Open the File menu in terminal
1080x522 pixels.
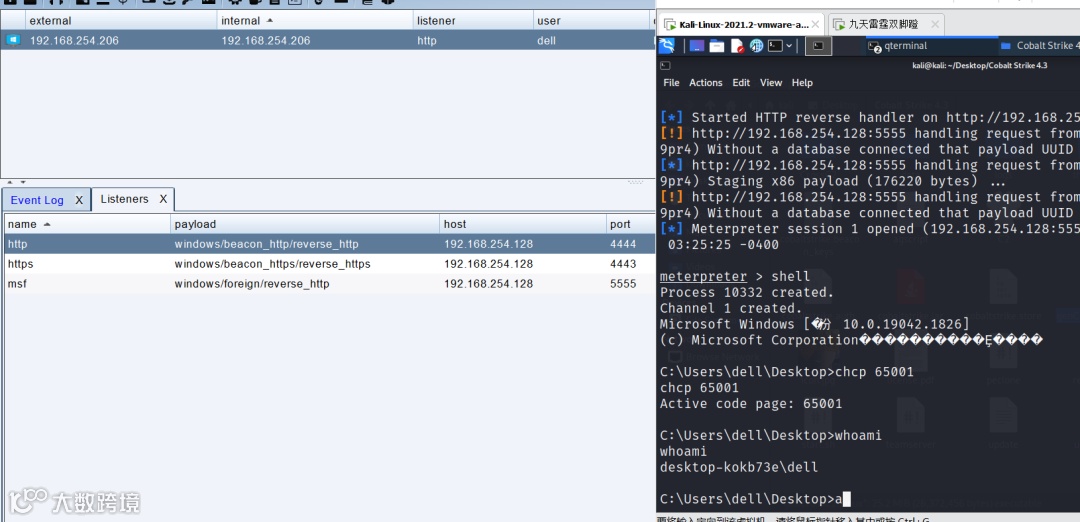(671, 83)
